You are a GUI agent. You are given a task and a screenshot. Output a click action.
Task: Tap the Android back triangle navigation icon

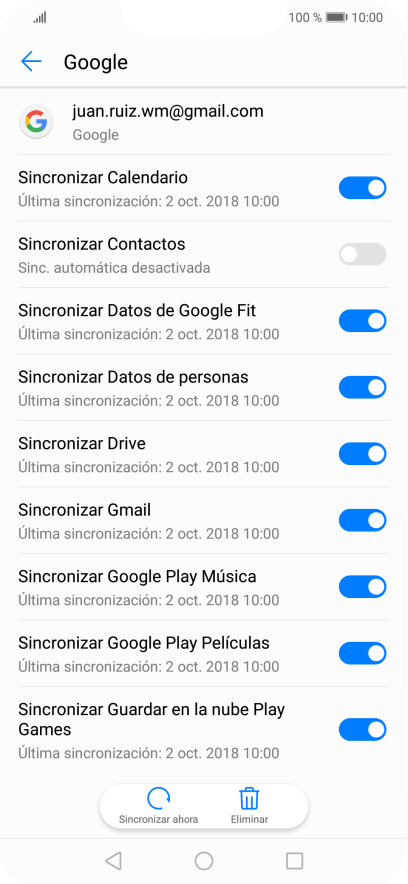click(x=113, y=860)
